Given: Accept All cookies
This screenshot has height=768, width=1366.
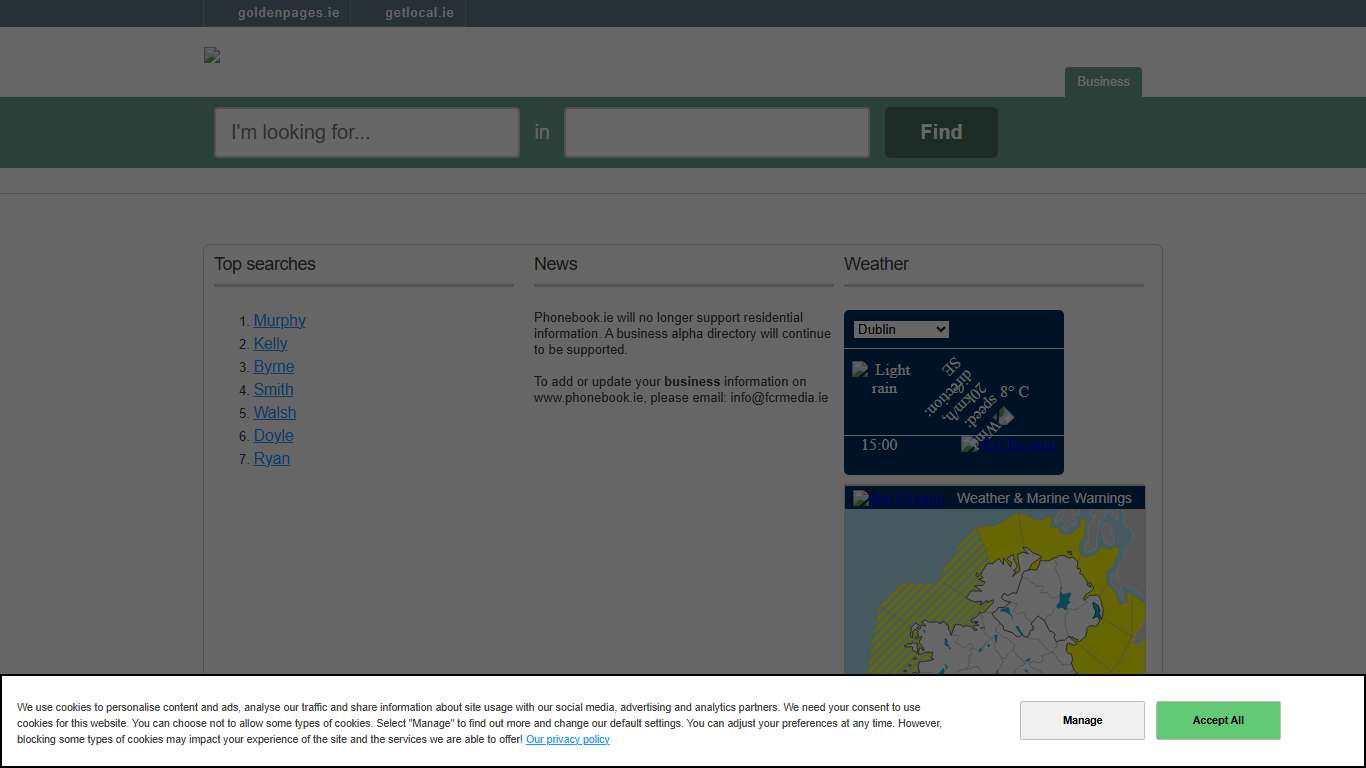Looking at the screenshot, I should pos(1217,720).
